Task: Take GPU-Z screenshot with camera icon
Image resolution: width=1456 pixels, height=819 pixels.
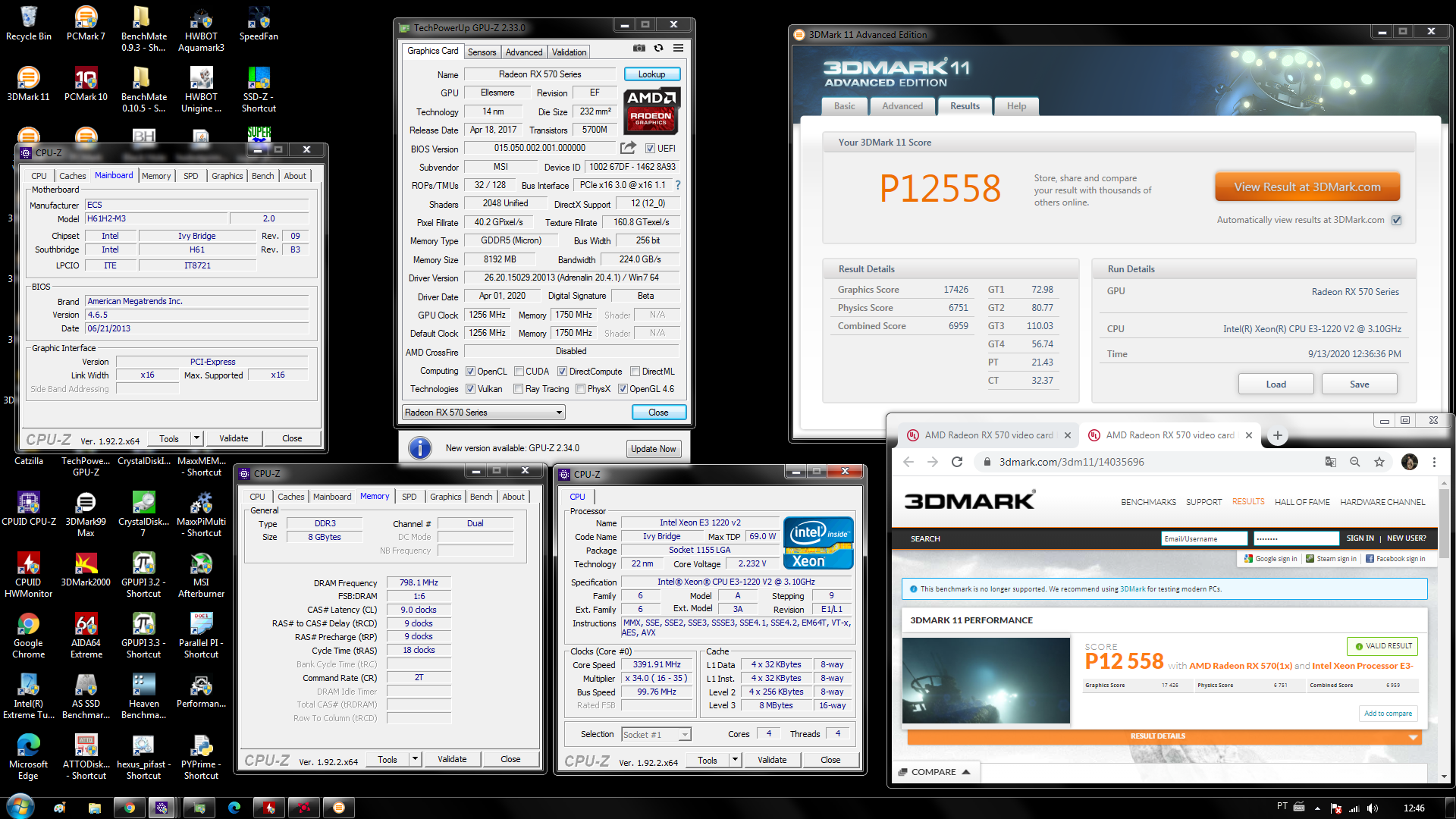Action: point(639,49)
